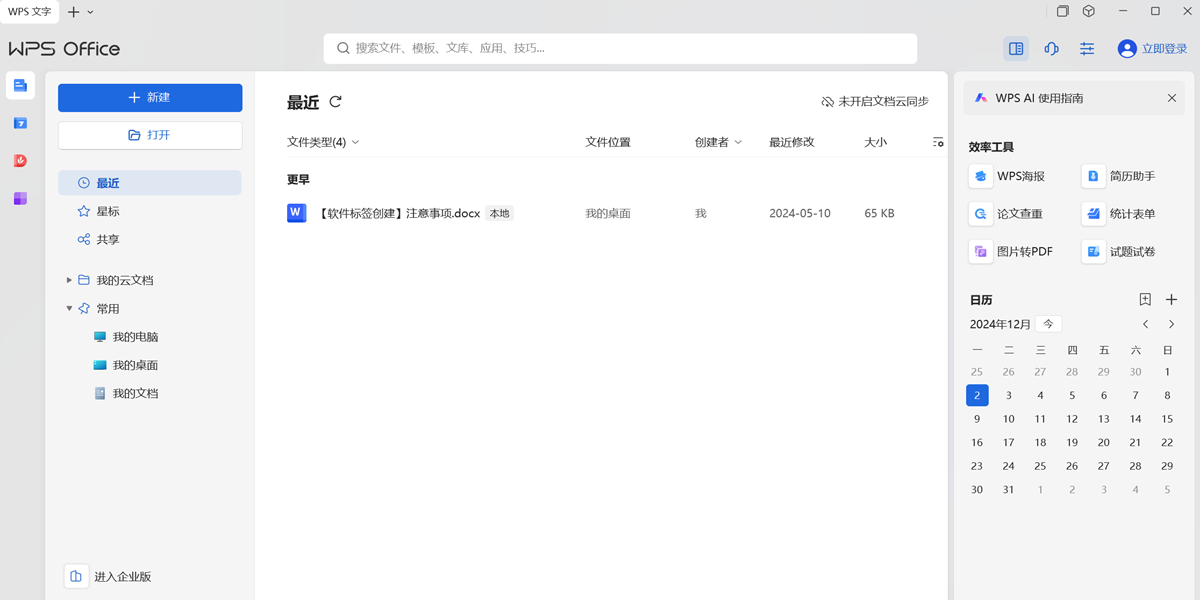The width and height of the screenshot is (1200, 600).
Task: Click the Word file icon of 注意事项.docx
Action: coord(296,213)
